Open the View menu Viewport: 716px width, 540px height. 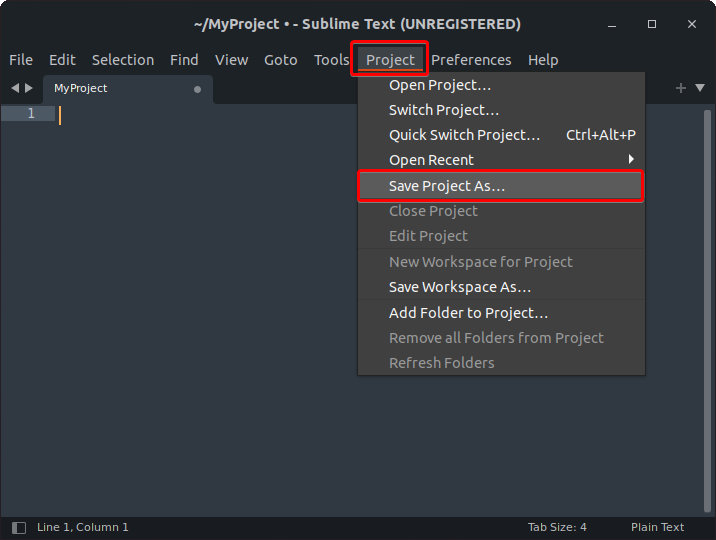point(232,60)
